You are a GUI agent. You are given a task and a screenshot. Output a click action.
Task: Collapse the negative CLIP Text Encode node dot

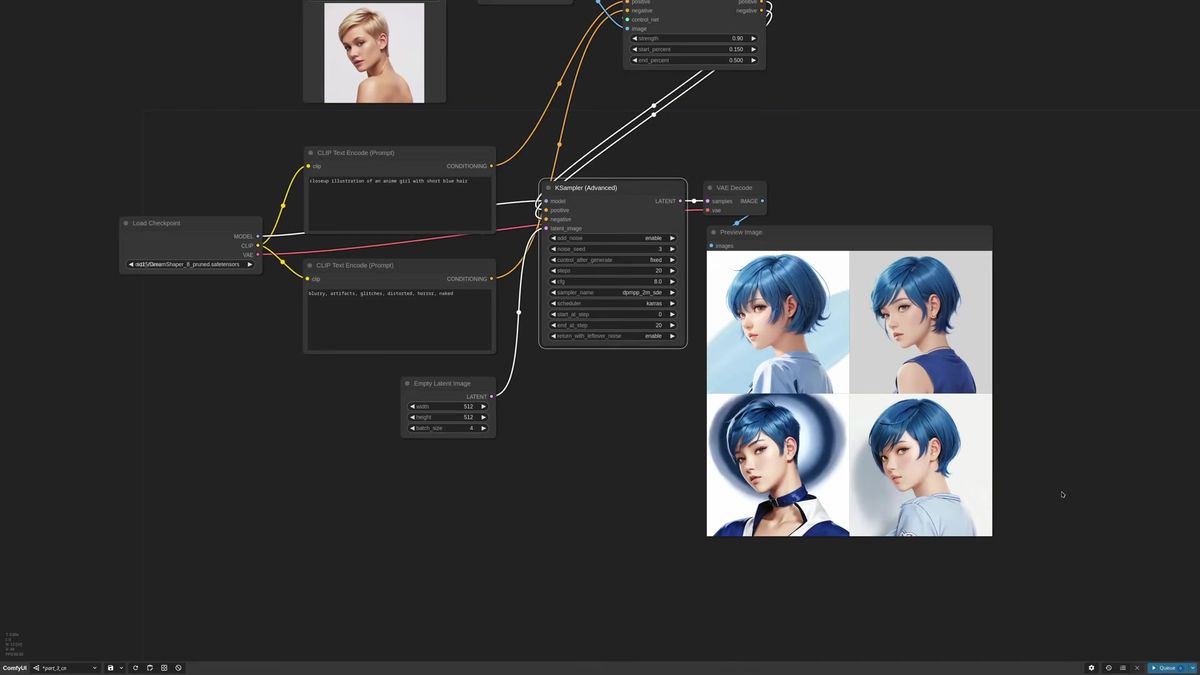pyautogui.click(x=311, y=265)
